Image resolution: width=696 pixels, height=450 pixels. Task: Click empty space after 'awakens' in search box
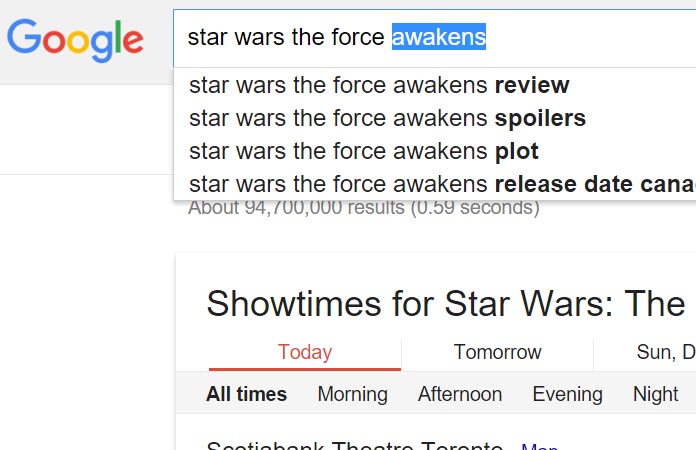590,38
